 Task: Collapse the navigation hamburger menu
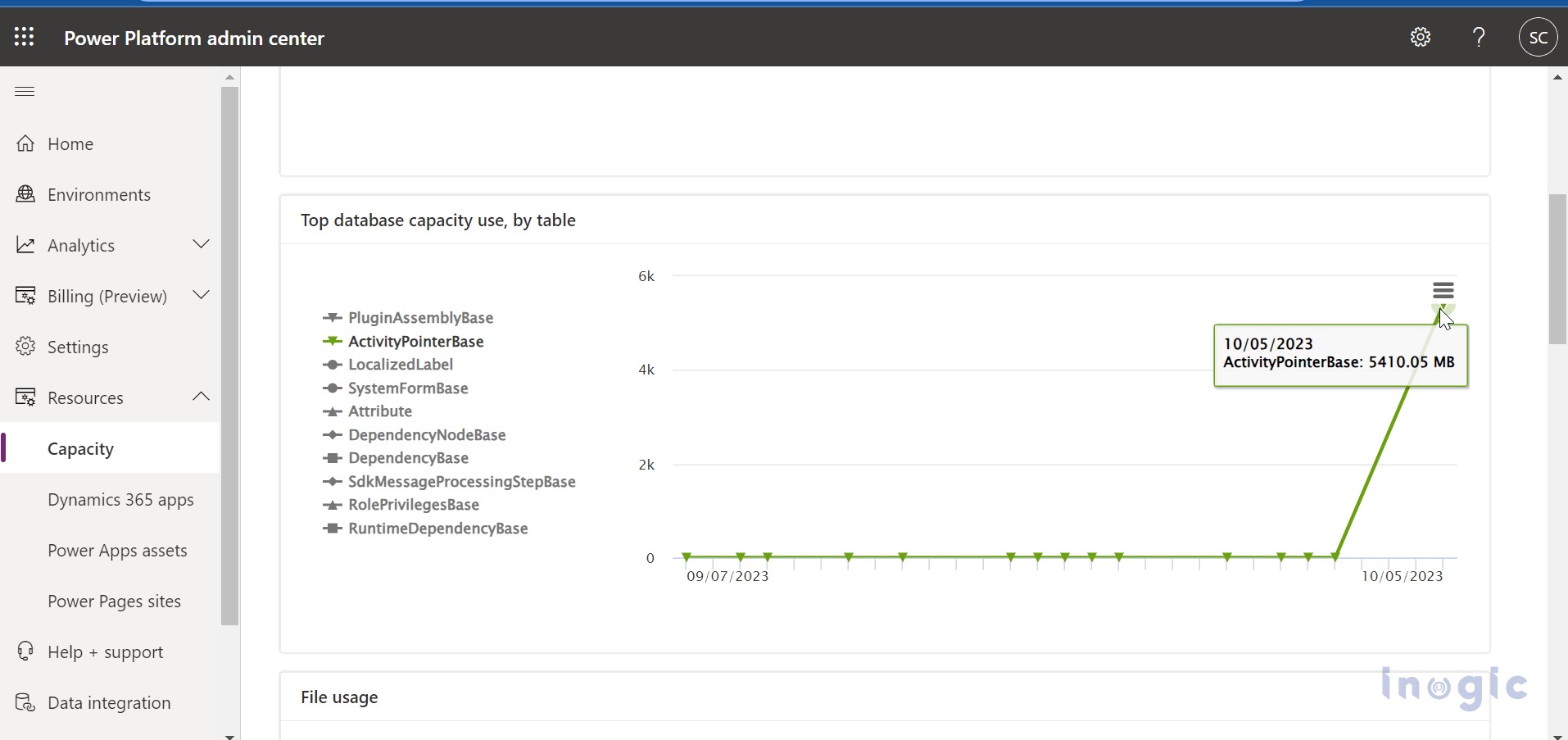(x=25, y=91)
